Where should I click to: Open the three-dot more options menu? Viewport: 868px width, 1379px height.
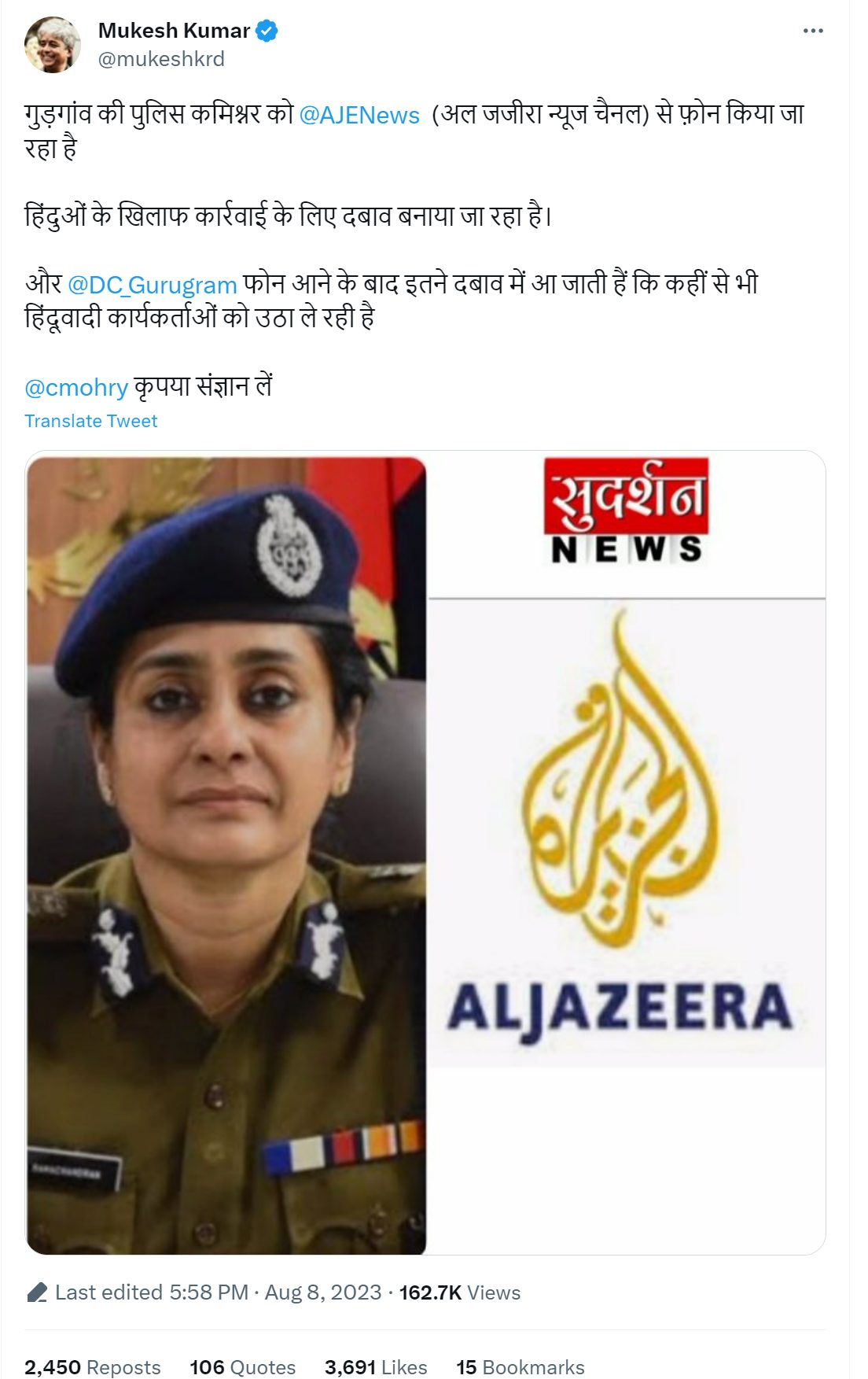coord(813,31)
